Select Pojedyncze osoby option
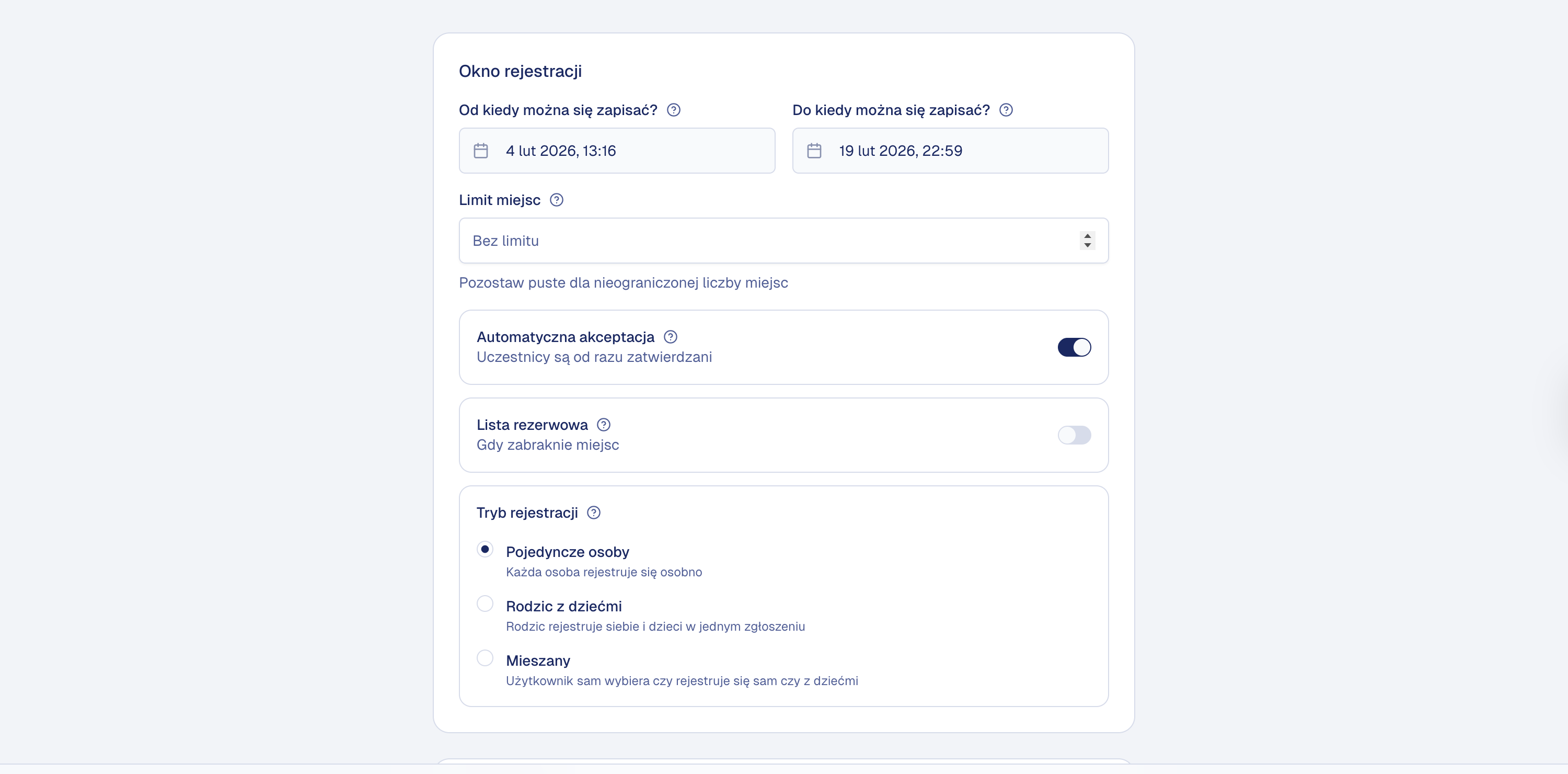 (485, 549)
